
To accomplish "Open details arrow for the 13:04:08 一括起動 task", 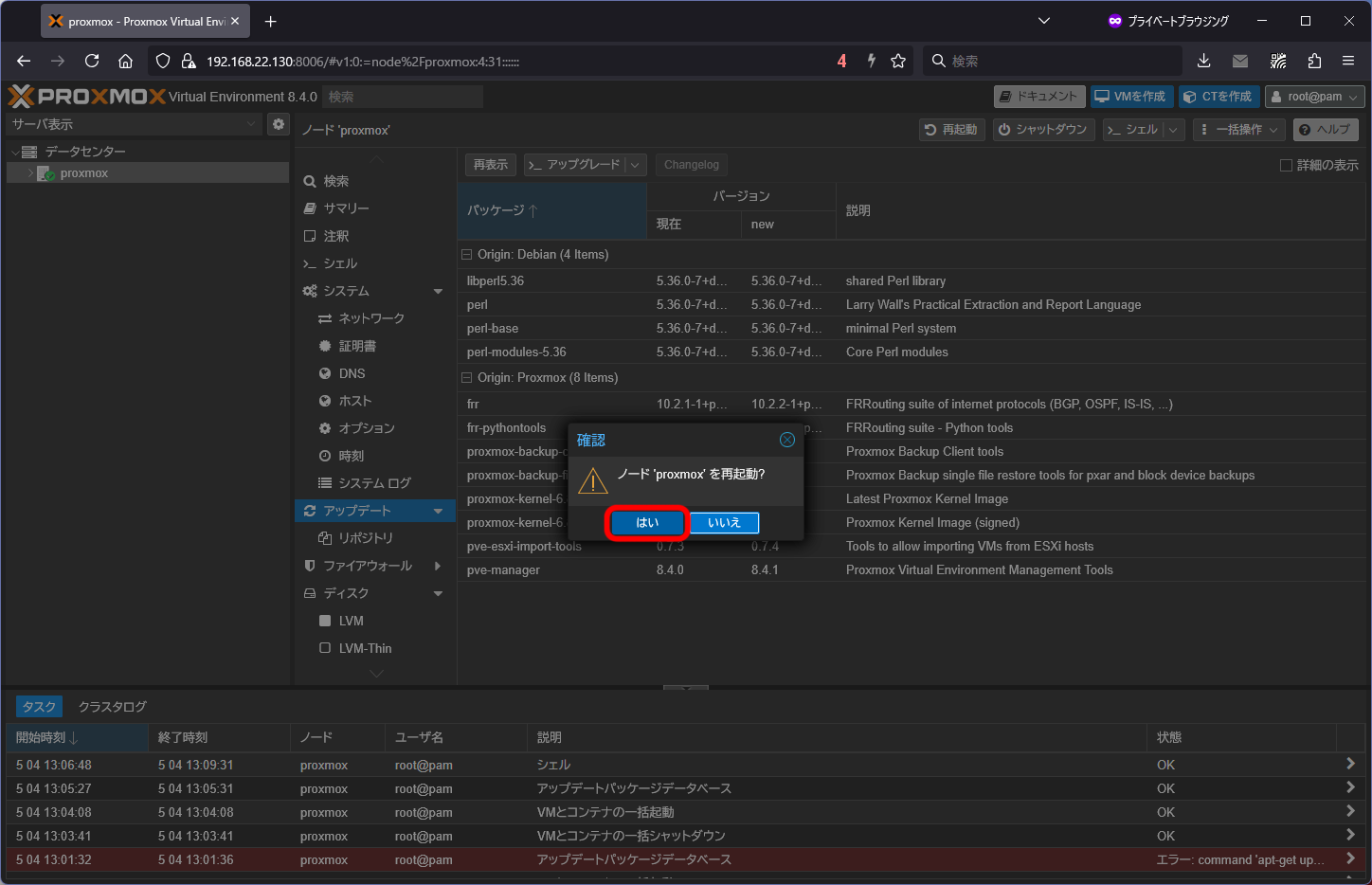I will click(1350, 811).
